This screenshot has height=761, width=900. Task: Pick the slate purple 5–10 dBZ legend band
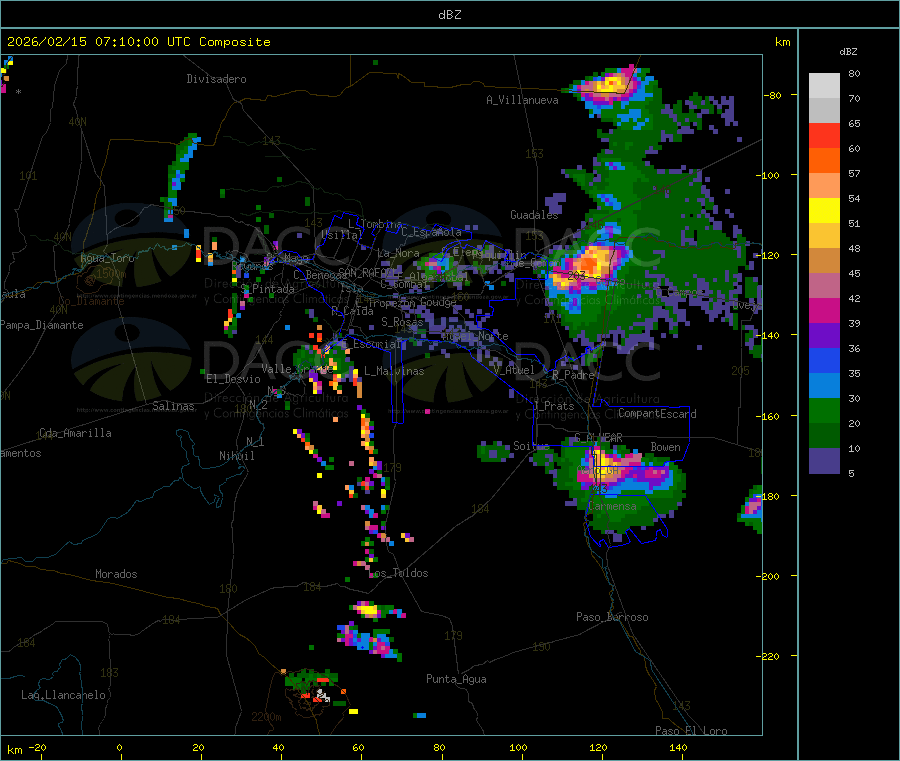coord(824,461)
